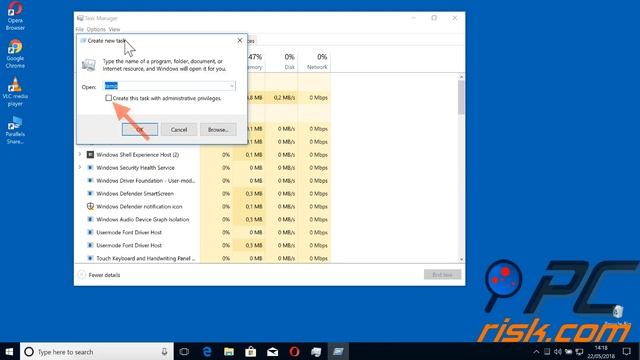Screen dimensions: 640x360
Task: Sort by the Disk column header
Action: (x=282, y=61)
